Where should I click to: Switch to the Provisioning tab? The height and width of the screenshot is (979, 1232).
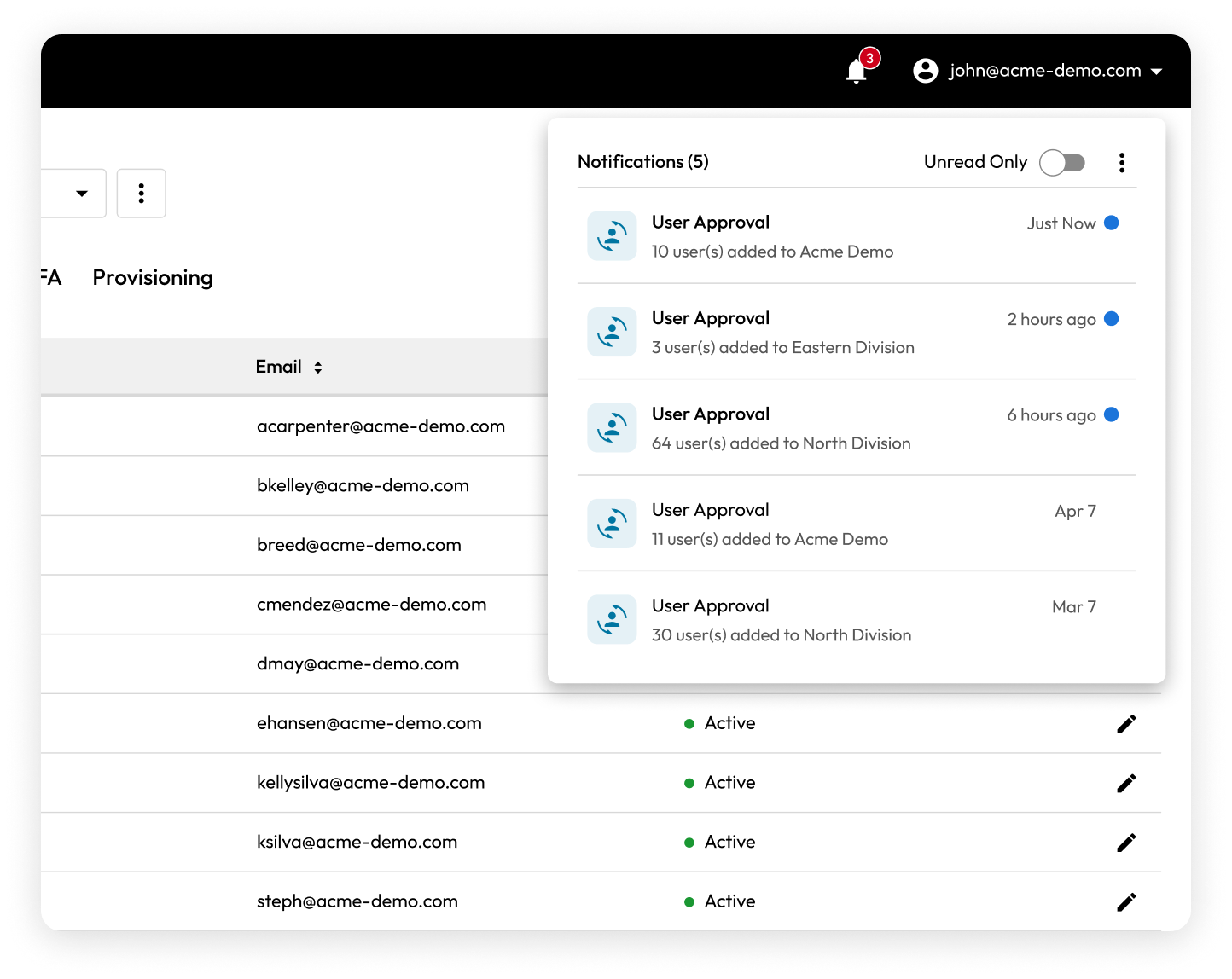153,278
